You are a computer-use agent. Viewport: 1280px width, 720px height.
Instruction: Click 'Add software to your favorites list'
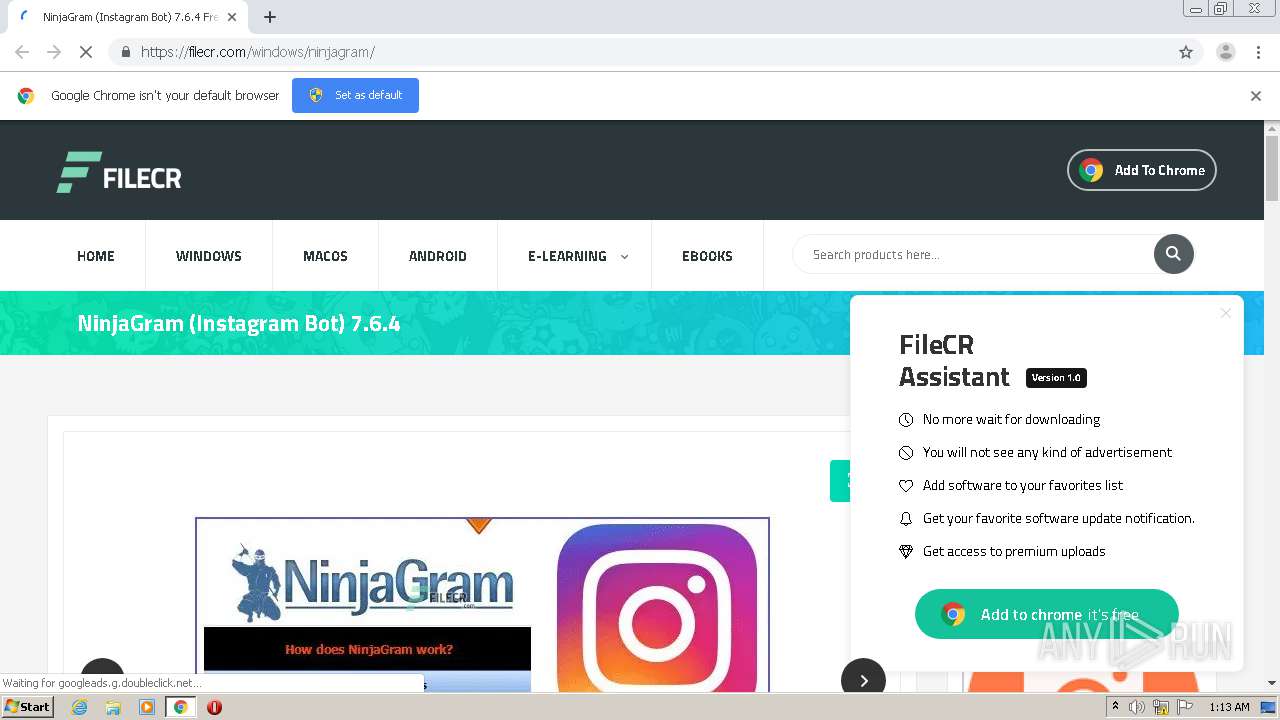click(1023, 485)
